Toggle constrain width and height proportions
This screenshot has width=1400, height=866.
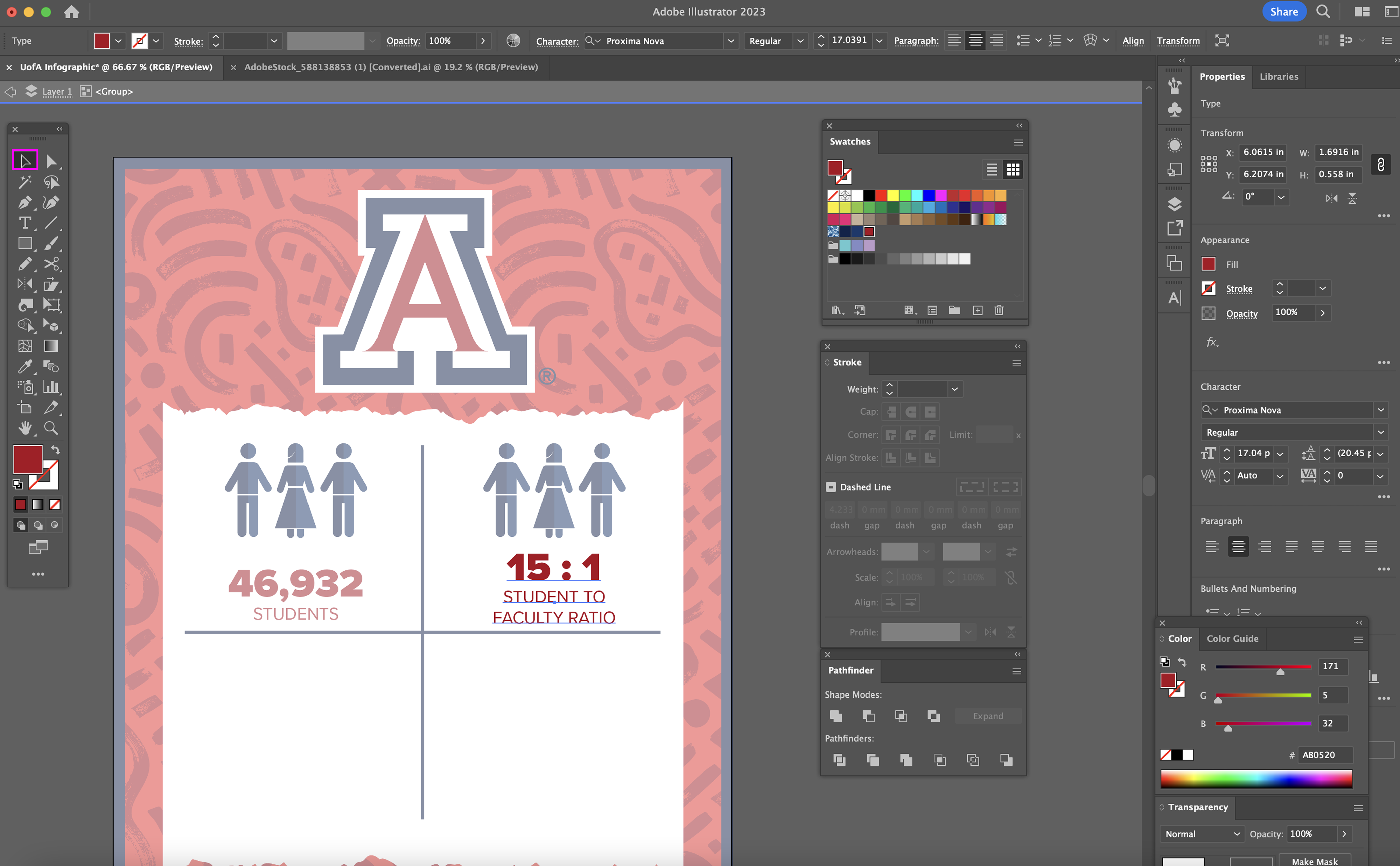point(1380,165)
